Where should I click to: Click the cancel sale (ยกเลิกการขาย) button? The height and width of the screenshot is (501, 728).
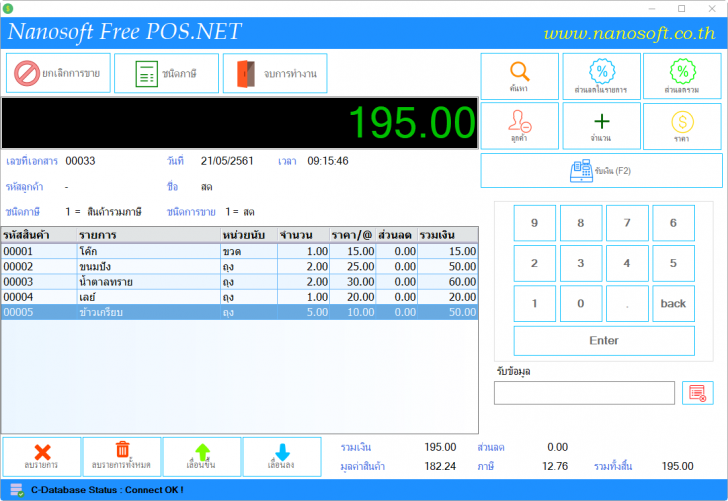click(x=58, y=73)
